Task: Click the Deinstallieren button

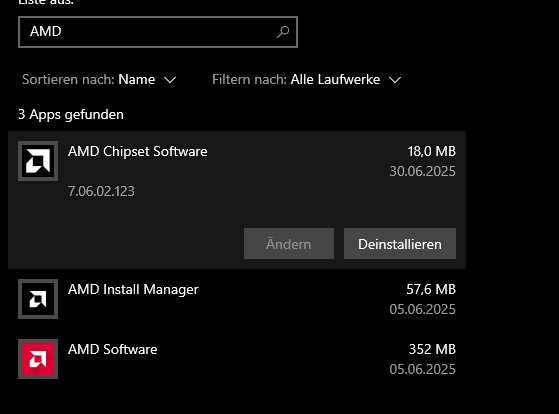Action: tap(400, 244)
